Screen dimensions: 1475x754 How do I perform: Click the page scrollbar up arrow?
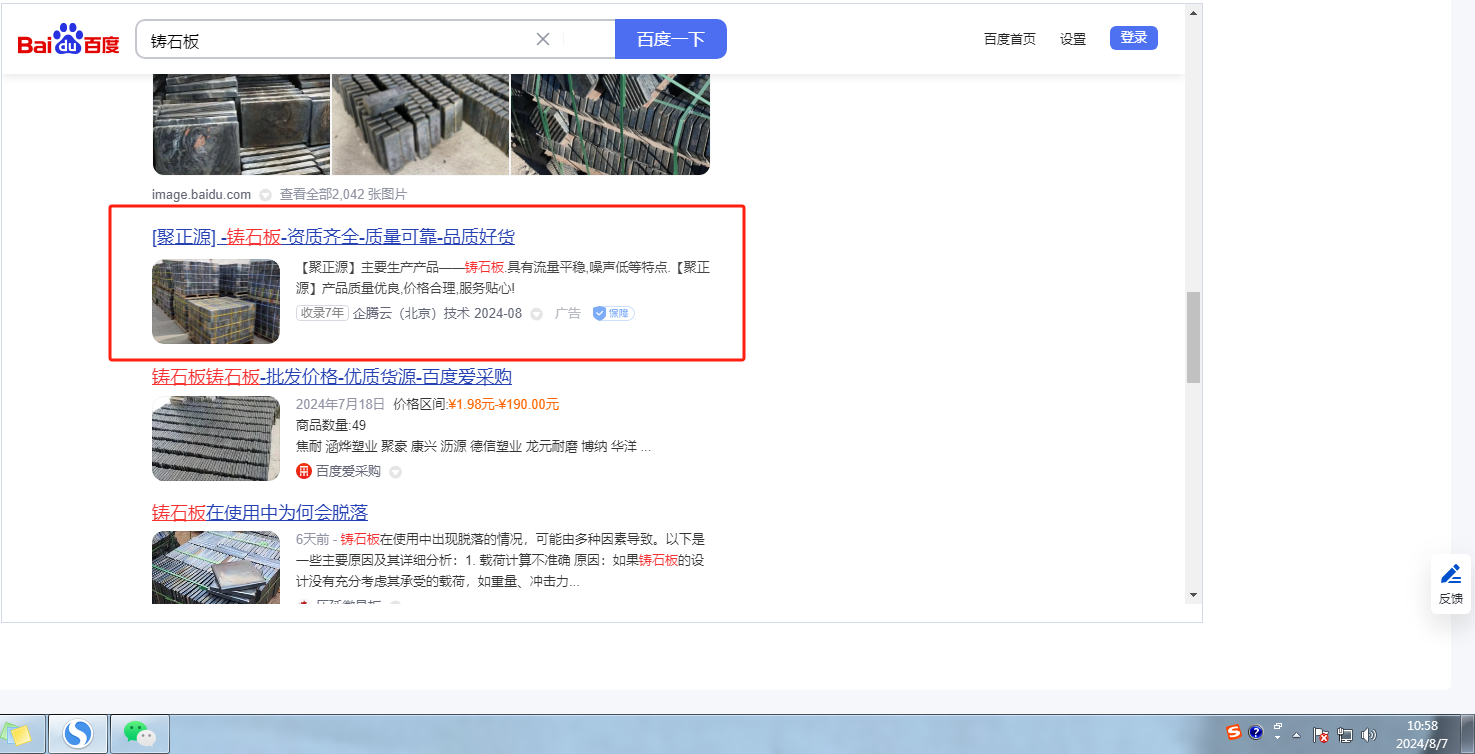pos(1193,14)
